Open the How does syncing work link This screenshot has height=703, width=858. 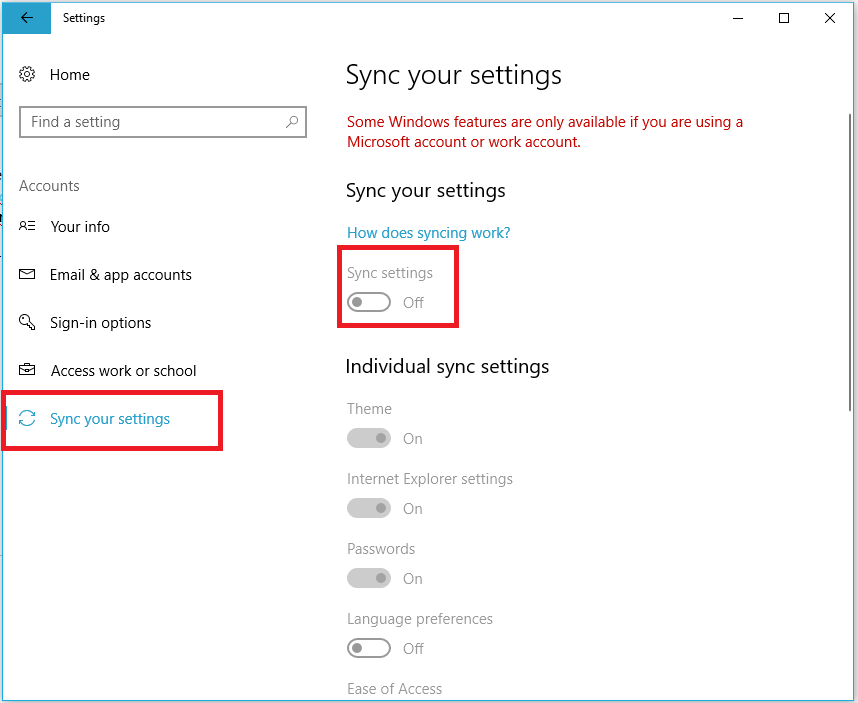coord(428,233)
